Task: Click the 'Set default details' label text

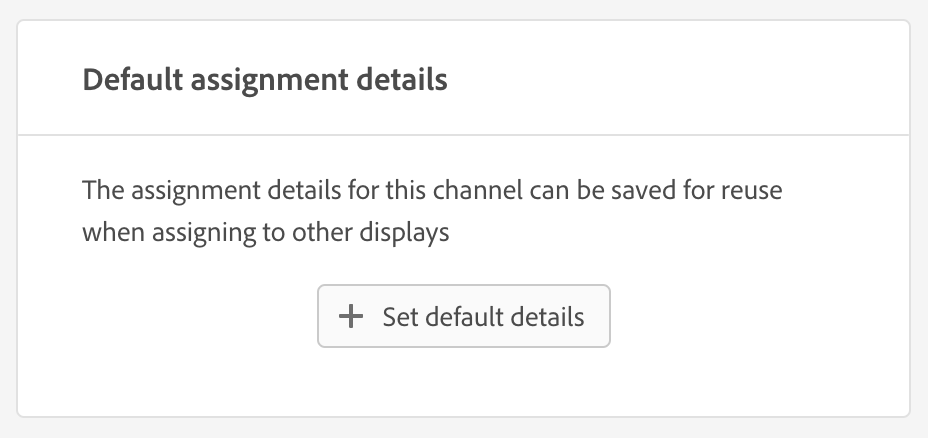Action: [483, 317]
